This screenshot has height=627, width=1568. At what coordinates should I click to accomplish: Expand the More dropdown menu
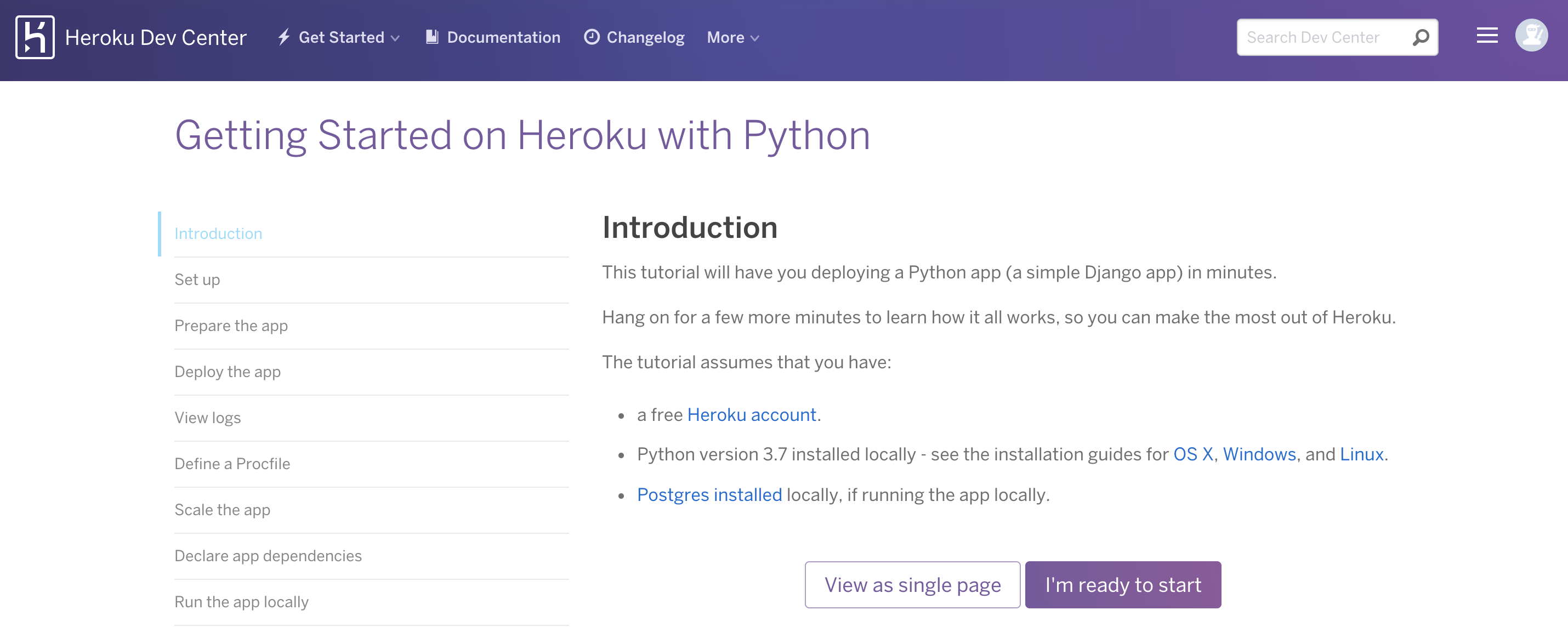733,37
